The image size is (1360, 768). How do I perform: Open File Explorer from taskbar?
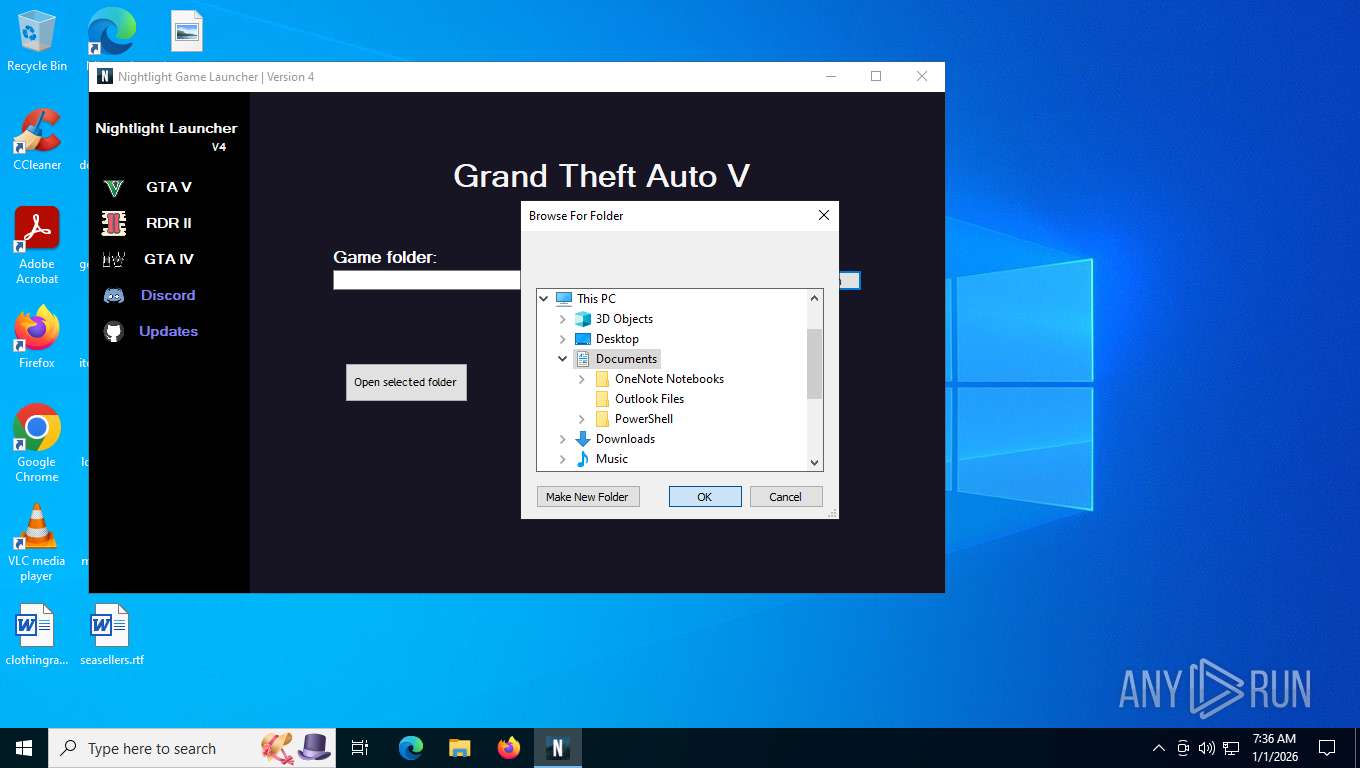coord(459,748)
